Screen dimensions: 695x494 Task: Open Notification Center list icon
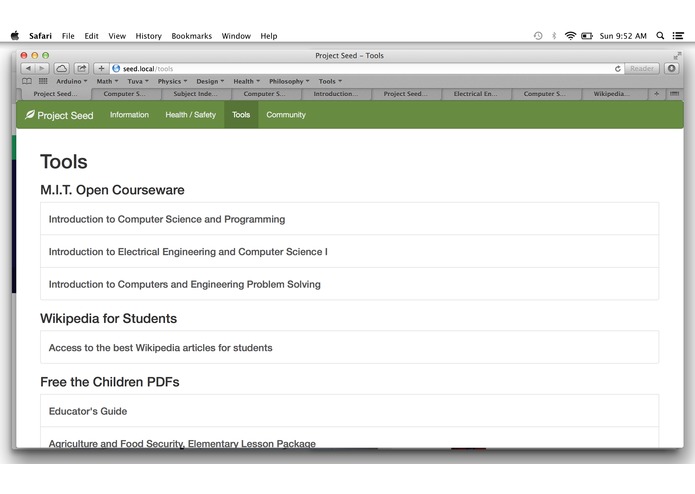(678, 36)
